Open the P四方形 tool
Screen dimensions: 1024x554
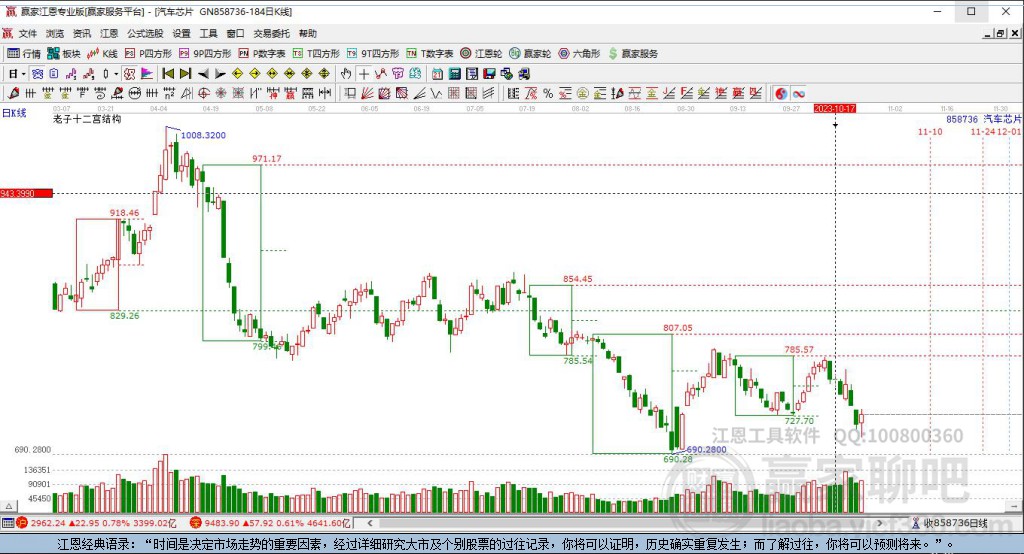click(148, 54)
